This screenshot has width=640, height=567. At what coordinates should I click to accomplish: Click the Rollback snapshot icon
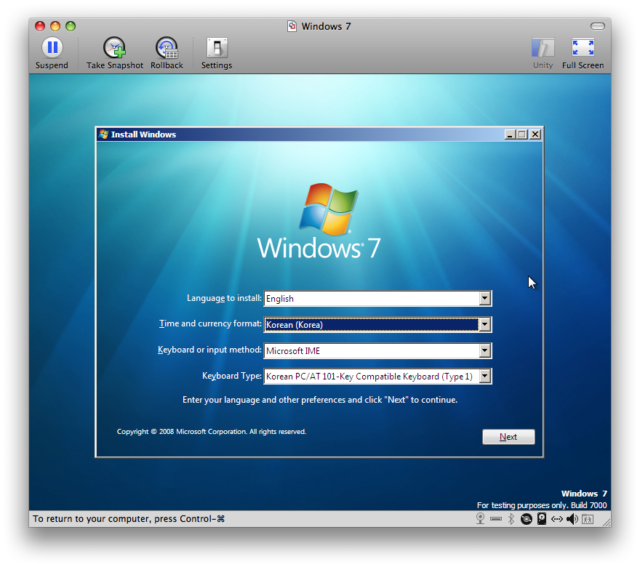point(167,47)
